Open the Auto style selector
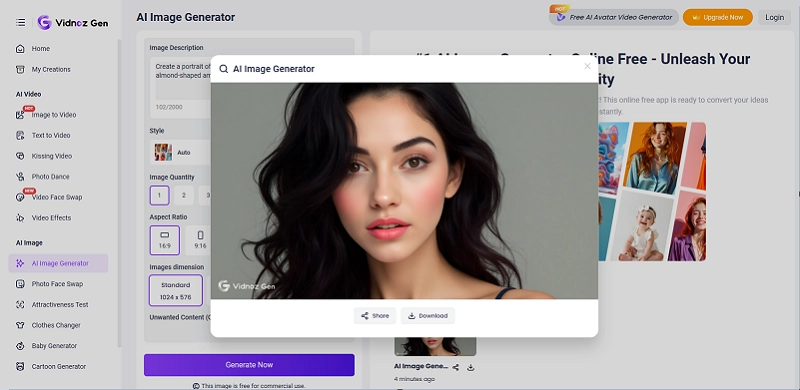800x390 pixels. (180, 152)
